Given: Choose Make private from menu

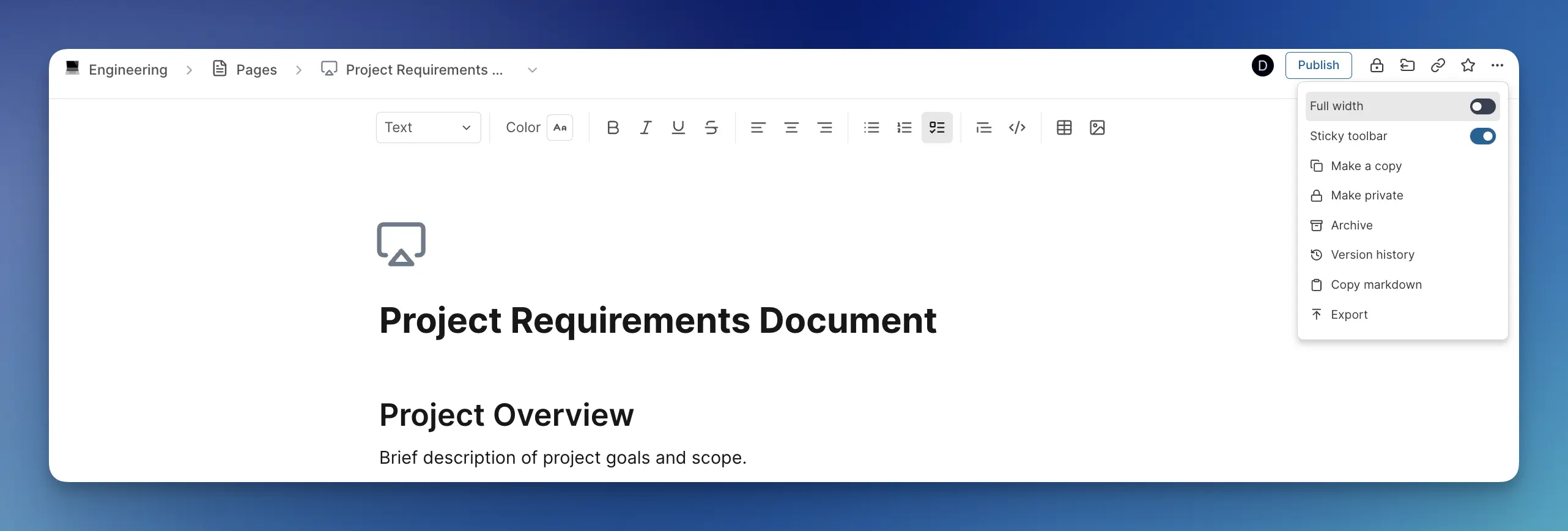Looking at the screenshot, I should [x=1402, y=196].
